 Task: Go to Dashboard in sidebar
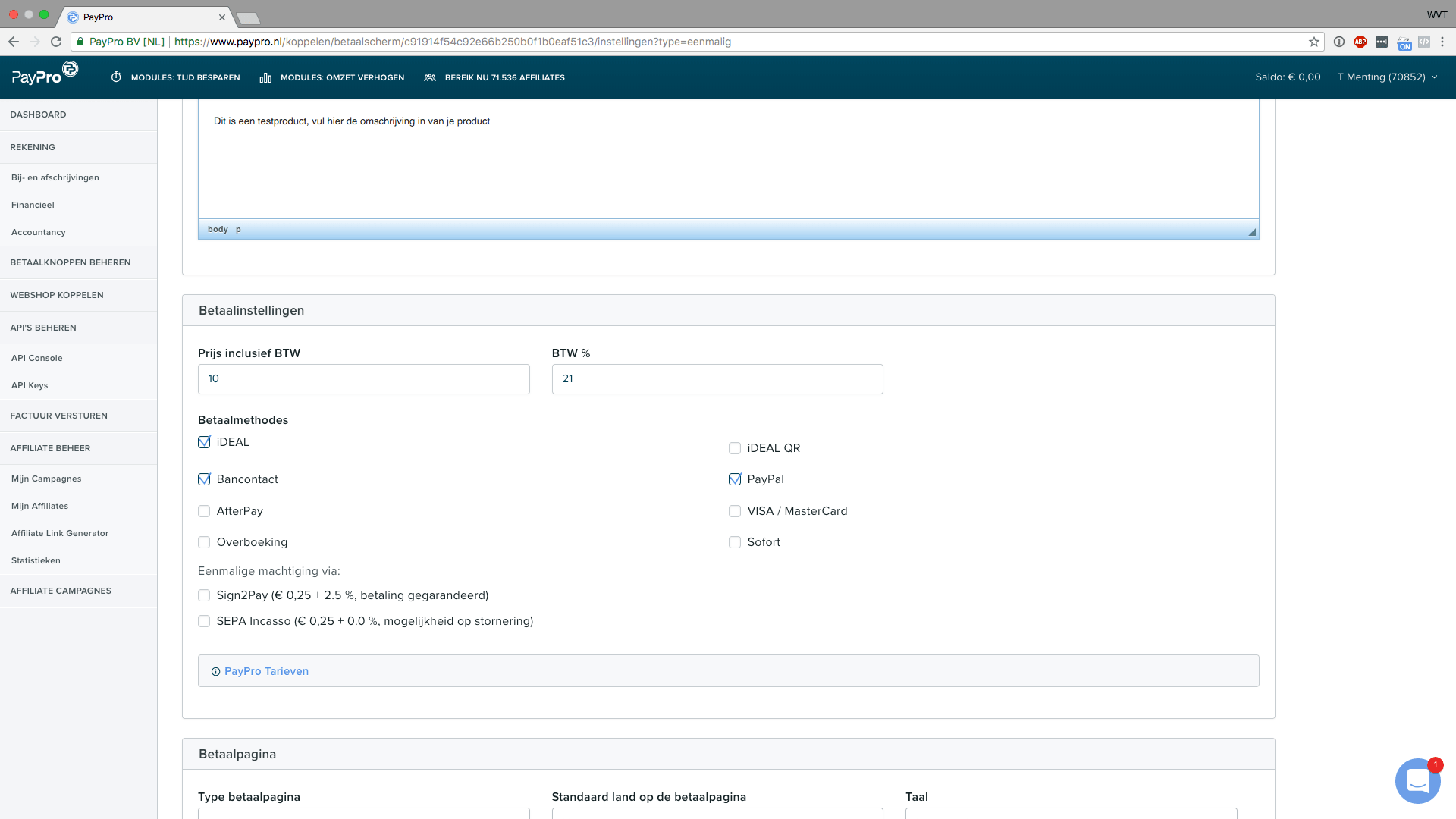click(x=79, y=115)
